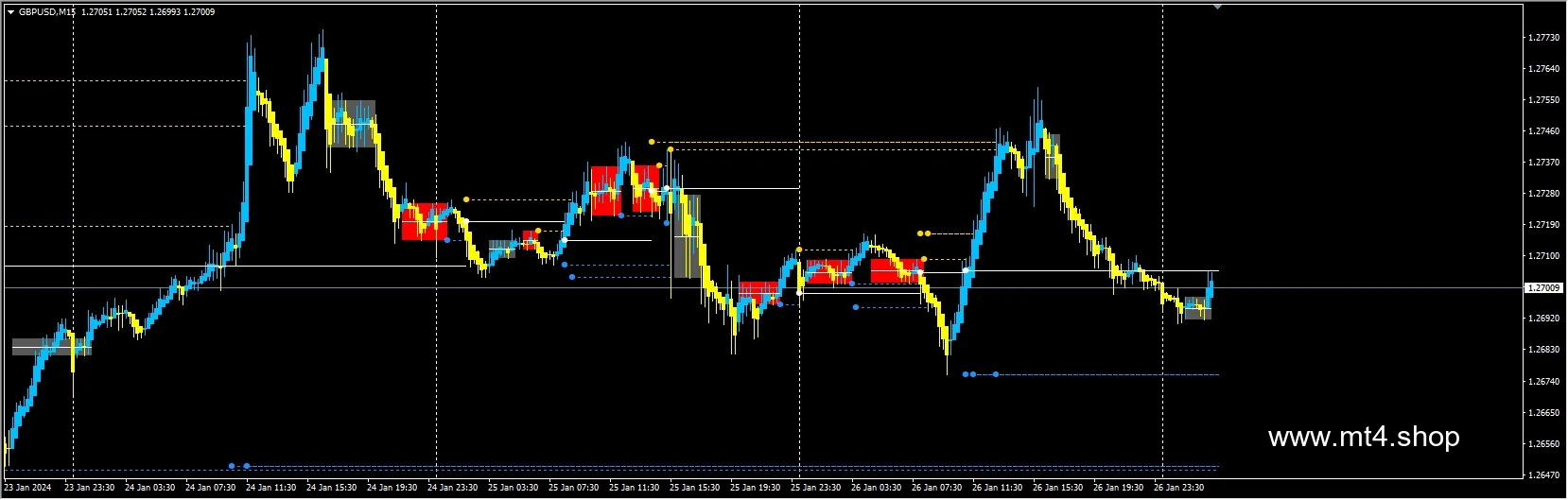Click the 26 Jan 03:30 time label
The height and width of the screenshot is (500, 1568).
point(877,489)
